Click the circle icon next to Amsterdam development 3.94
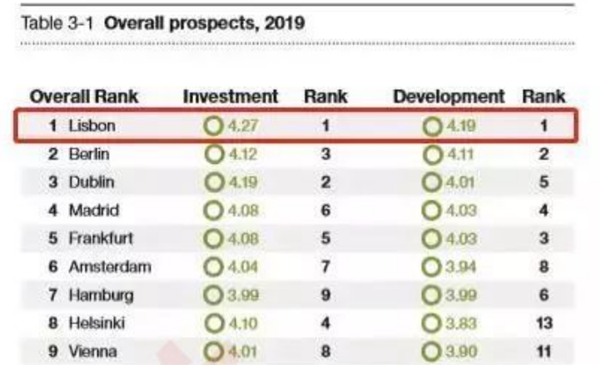Image resolution: width=600 pixels, height=365 pixels. click(432, 267)
